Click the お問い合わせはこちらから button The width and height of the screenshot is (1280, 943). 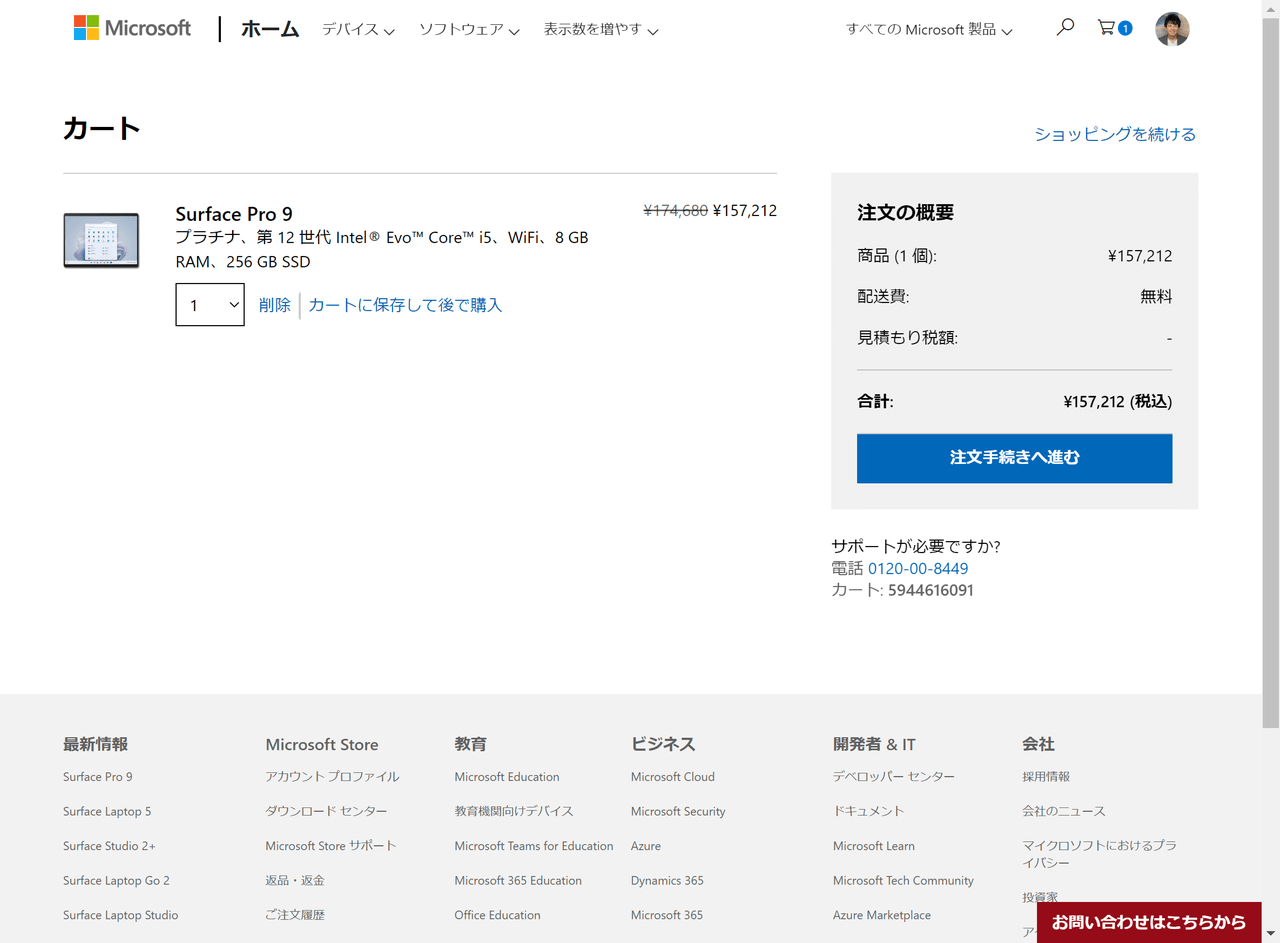click(x=1148, y=922)
